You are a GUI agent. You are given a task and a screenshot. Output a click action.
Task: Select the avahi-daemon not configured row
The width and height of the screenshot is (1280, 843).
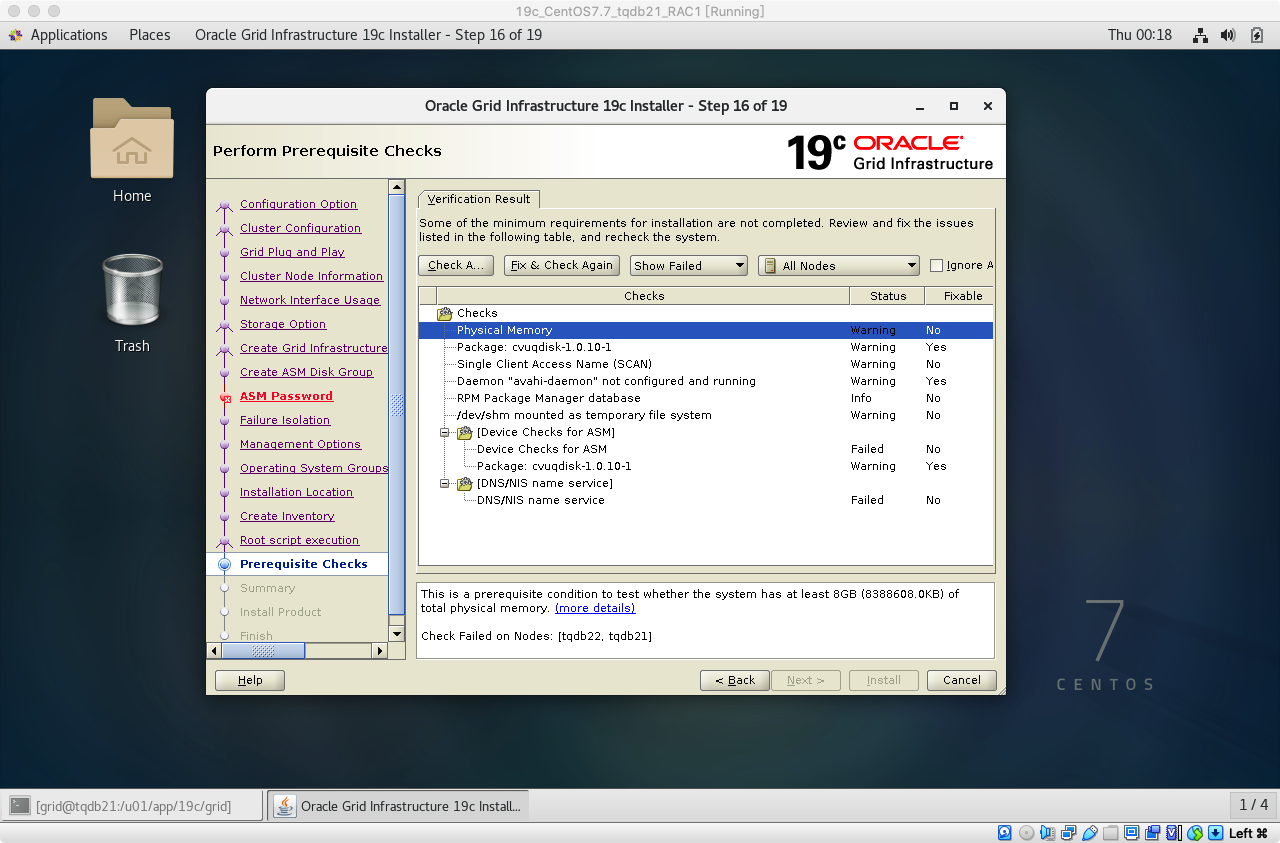click(x=705, y=381)
